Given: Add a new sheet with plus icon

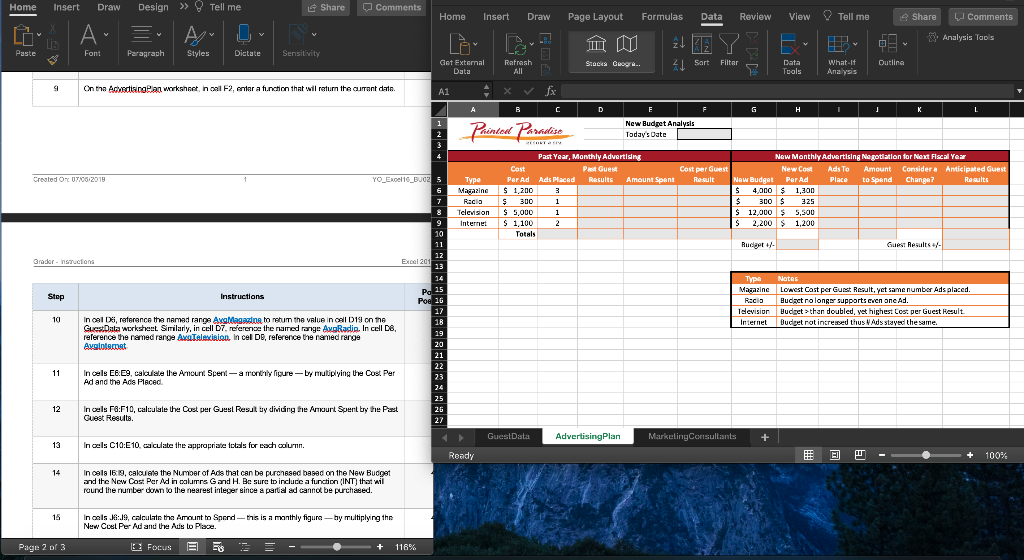Looking at the screenshot, I should (764, 437).
